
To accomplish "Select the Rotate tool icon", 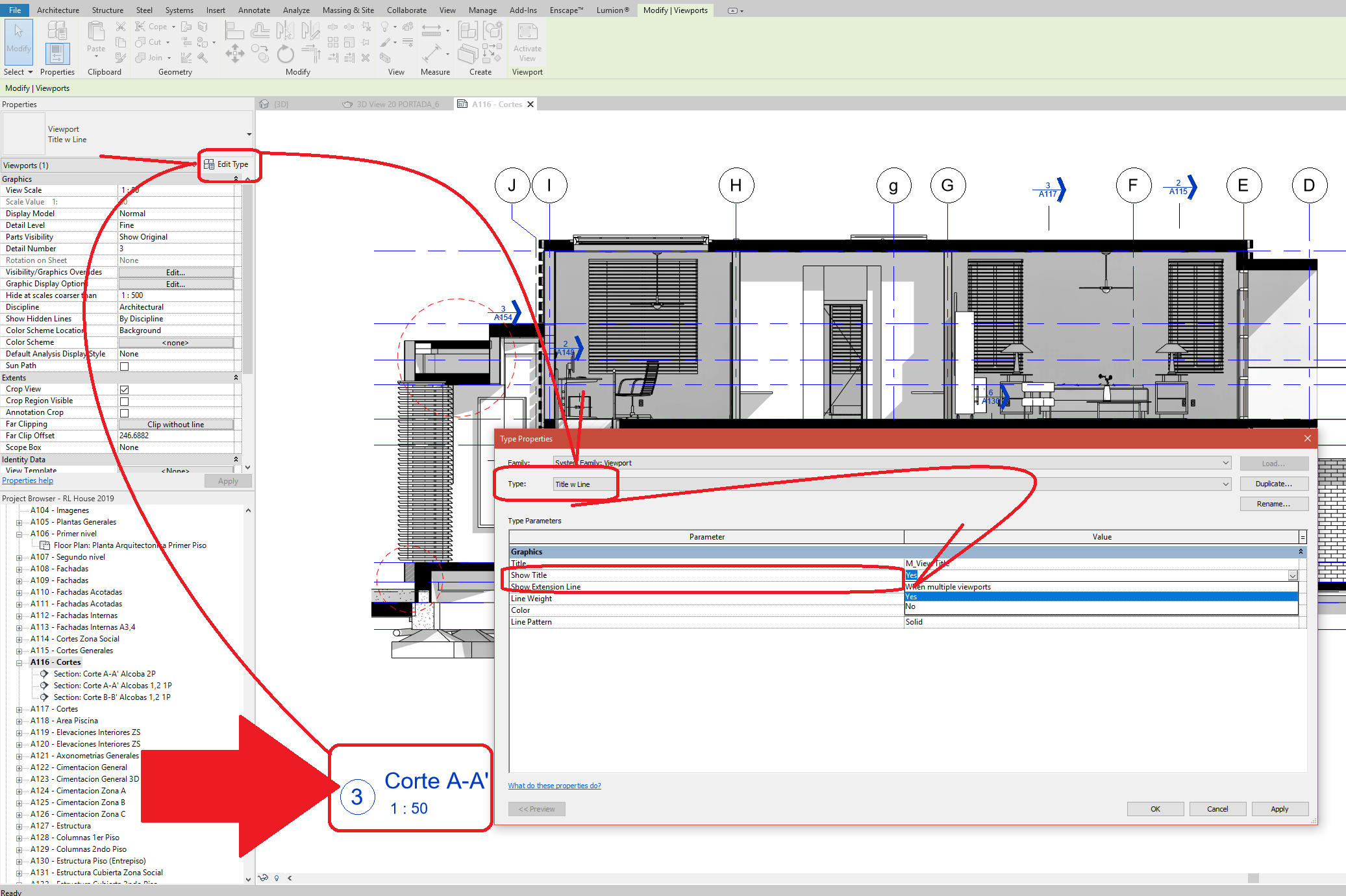I will [x=285, y=54].
